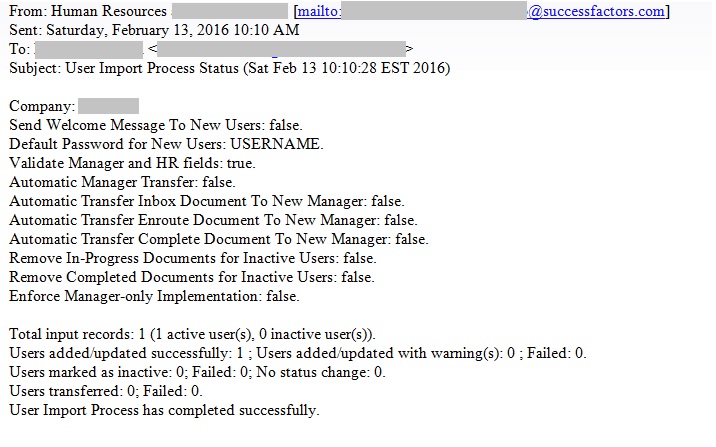
Task: Click the Default Password USERNAME line
Action: (166, 144)
